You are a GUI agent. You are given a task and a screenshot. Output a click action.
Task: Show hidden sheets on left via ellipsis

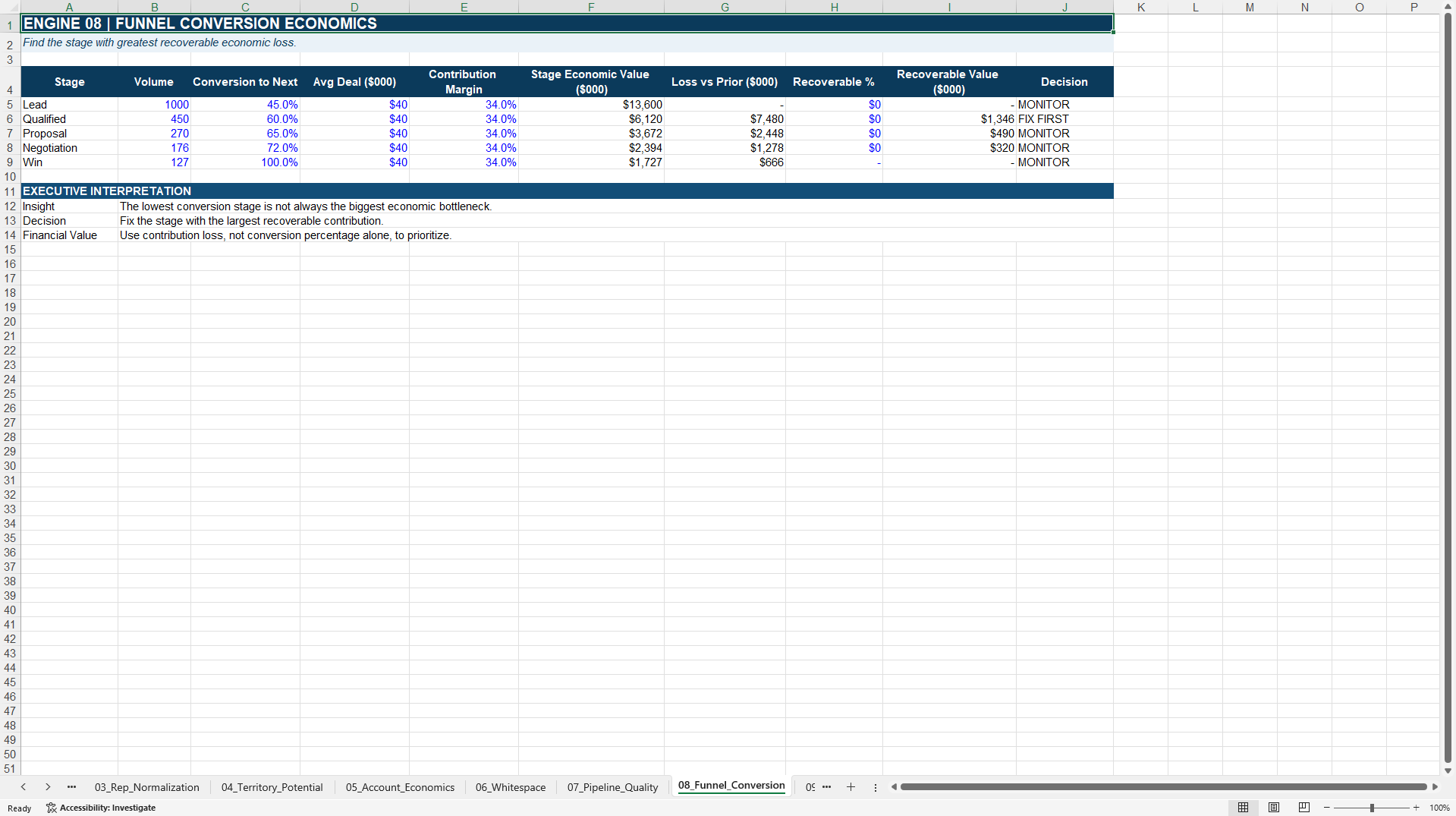71,787
